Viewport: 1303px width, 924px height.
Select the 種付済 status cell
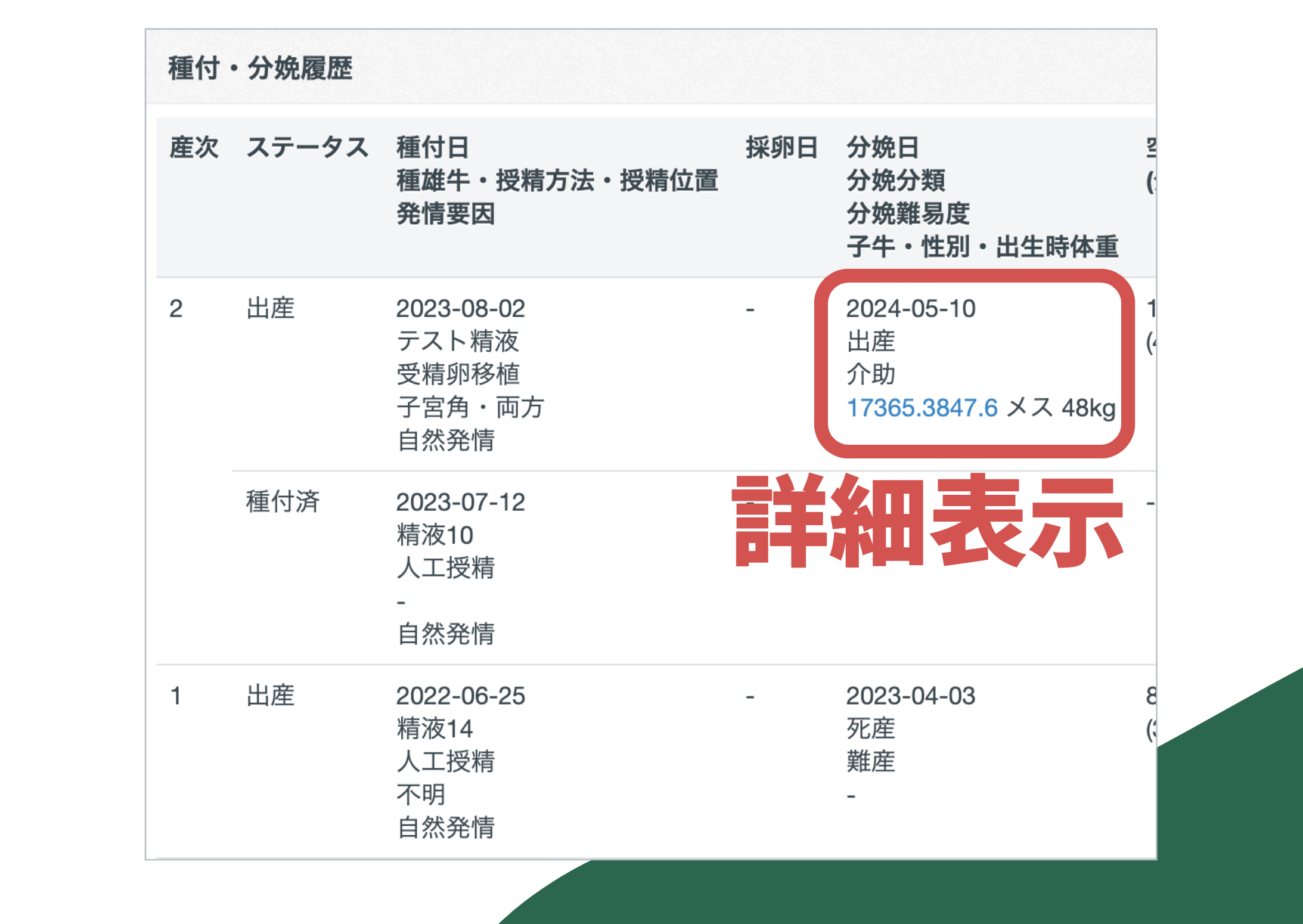point(283,502)
